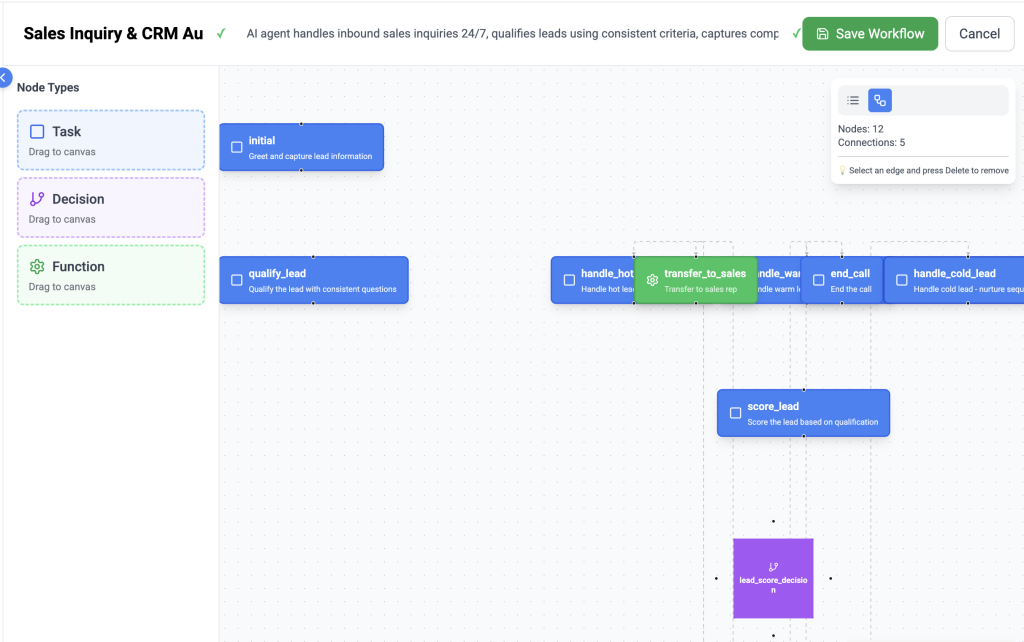Click the Task node type square icon
The image size is (1024, 642).
click(37, 132)
